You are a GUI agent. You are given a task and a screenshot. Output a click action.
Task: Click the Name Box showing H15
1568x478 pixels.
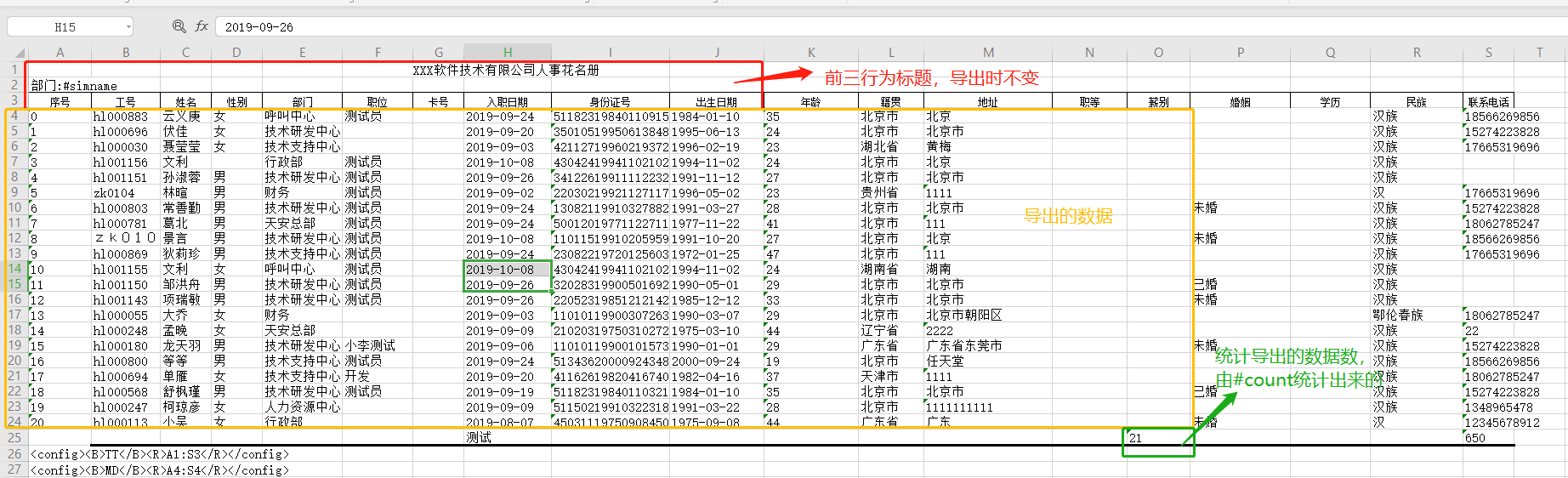pyautogui.click(x=65, y=27)
